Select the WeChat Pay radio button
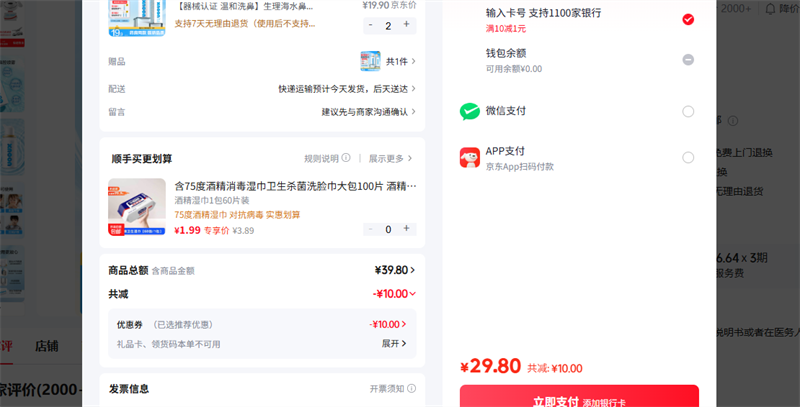Viewport: 800px width, 407px height. click(688, 111)
